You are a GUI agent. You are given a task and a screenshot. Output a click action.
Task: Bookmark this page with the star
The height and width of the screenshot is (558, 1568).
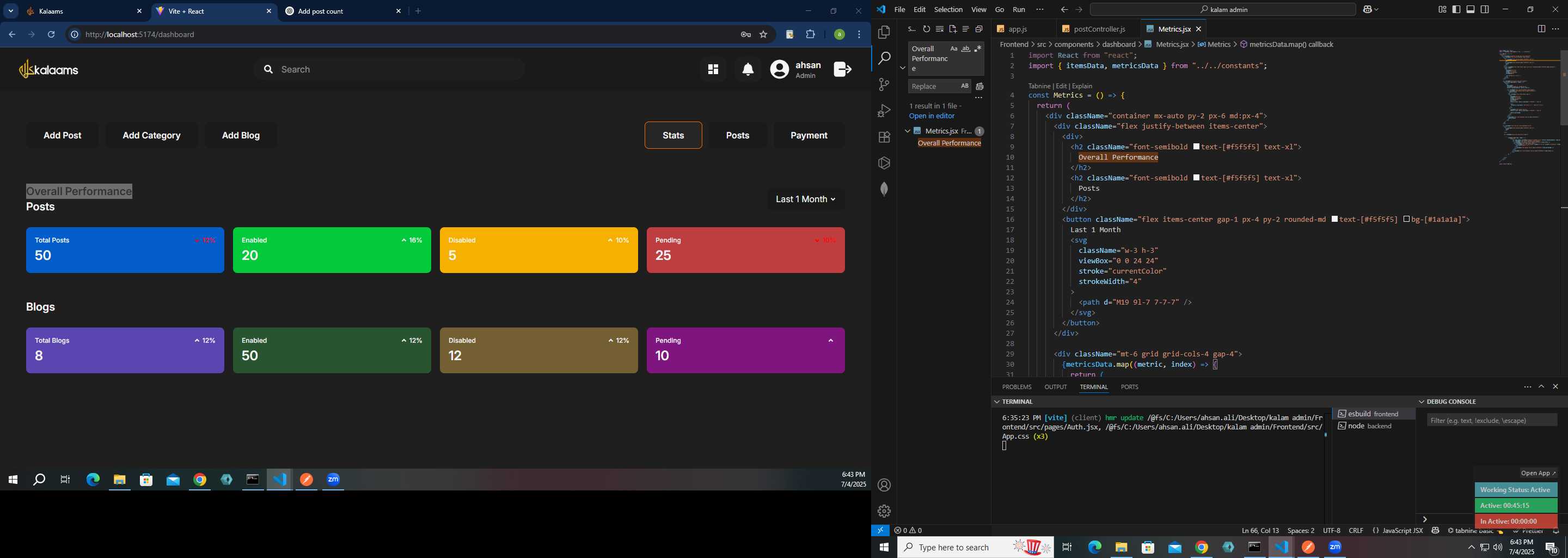pos(763,35)
